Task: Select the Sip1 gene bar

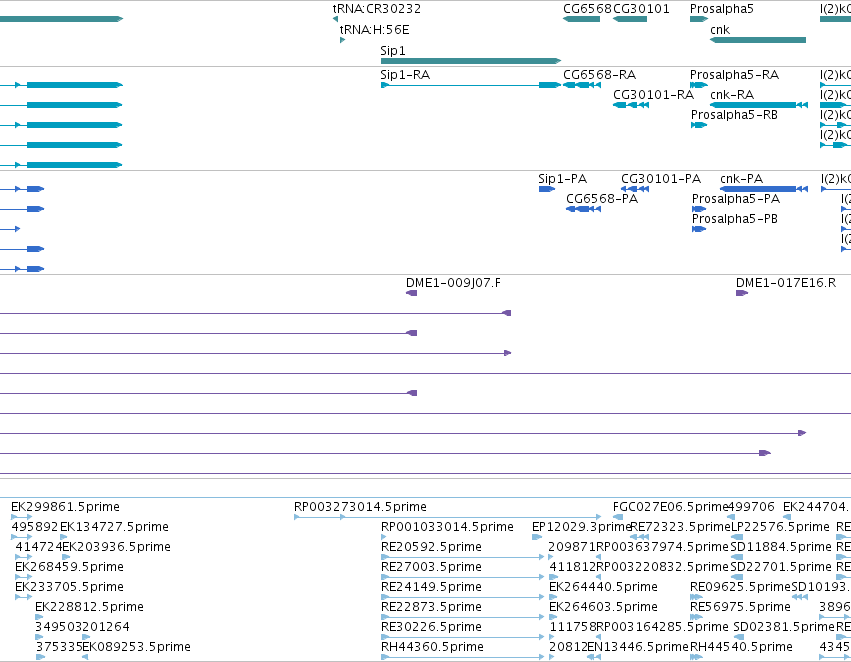Action: pyautogui.click(x=471, y=61)
